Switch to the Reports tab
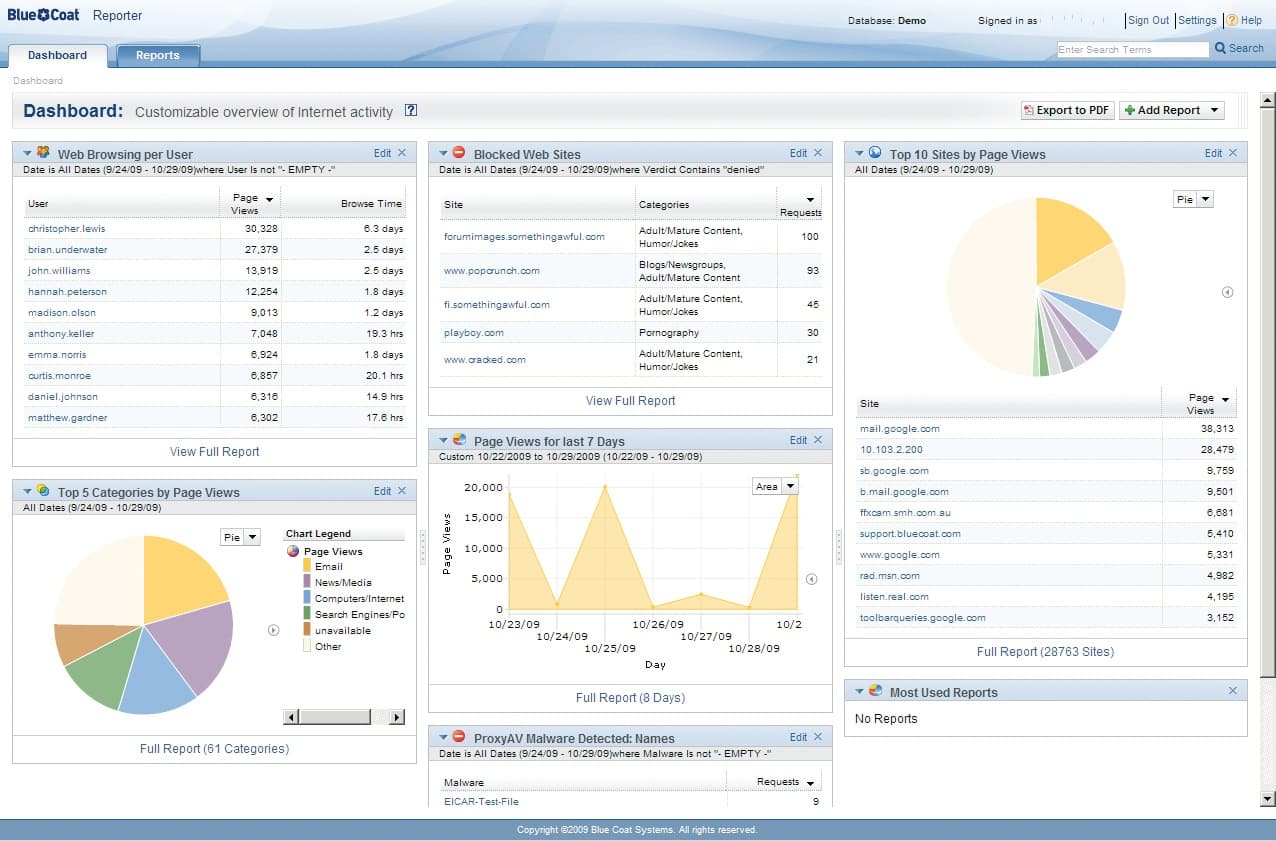The width and height of the screenshot is (1276, 841). tap(158, 56)
